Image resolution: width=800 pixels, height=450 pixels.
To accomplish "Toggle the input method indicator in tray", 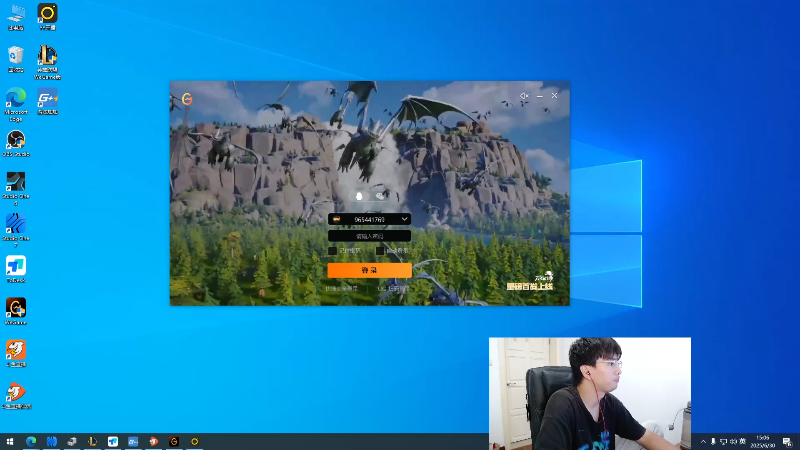I will [x=743, y=442].
